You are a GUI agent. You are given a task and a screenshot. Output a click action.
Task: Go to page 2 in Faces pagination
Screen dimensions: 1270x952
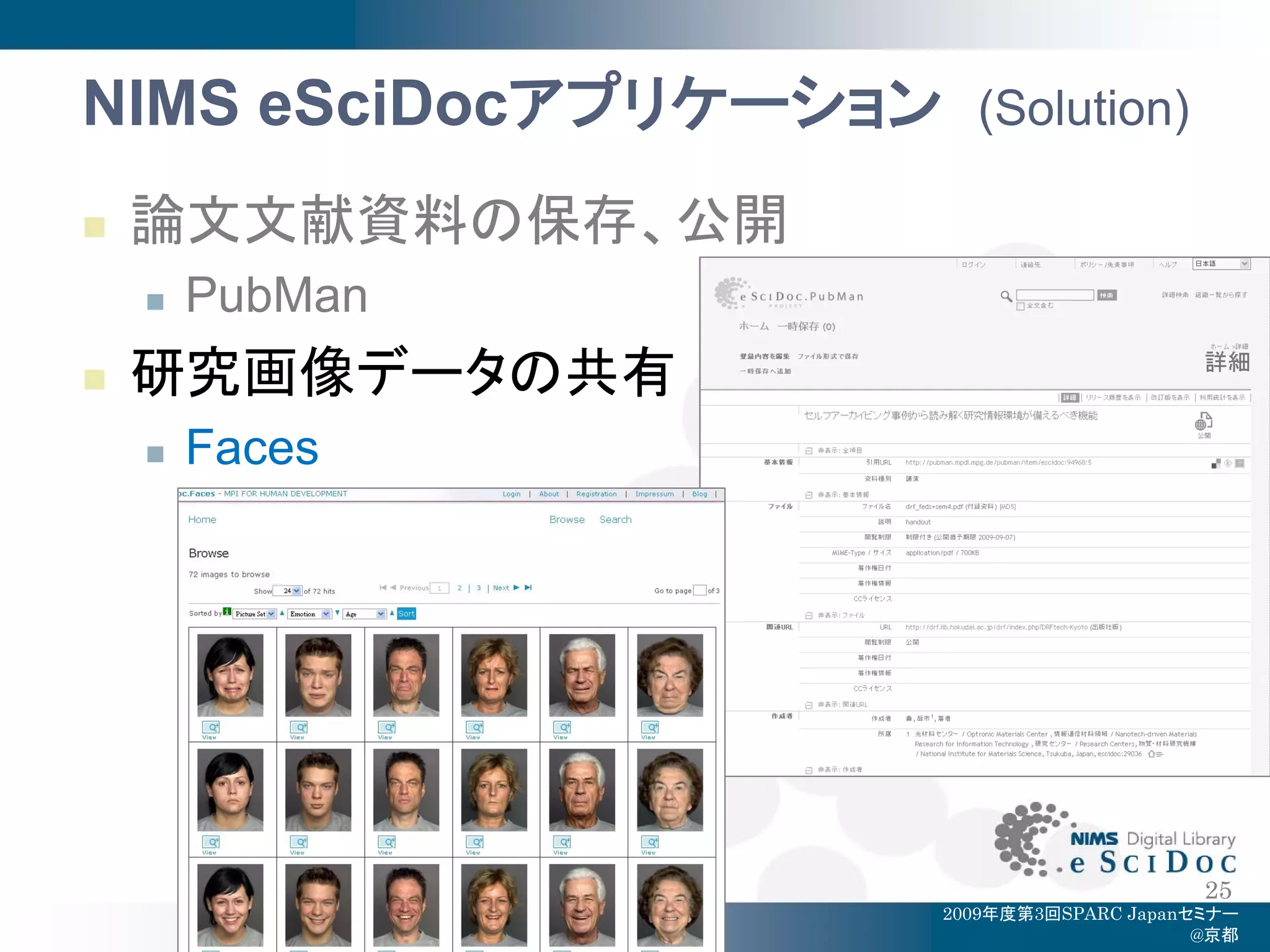(460, 588)
